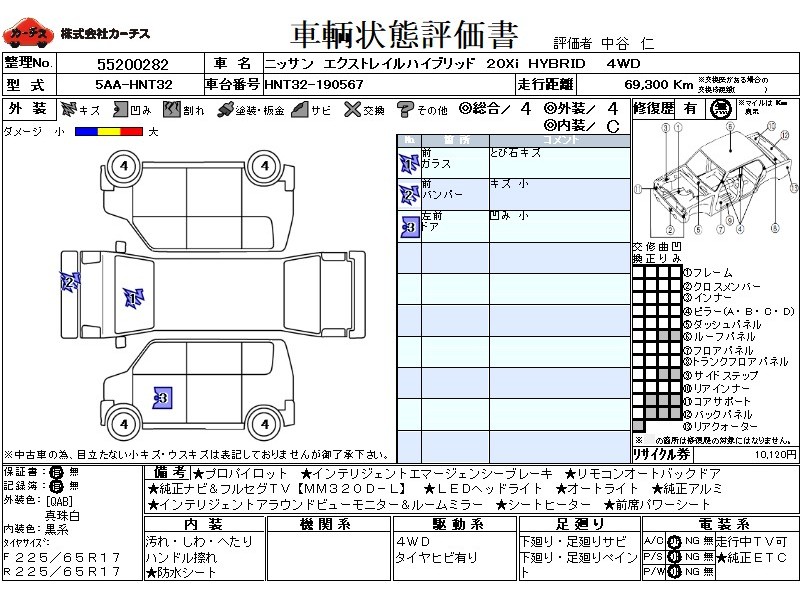This screenshot has height=600, width=800.
Task: Click the crack (割れ) legend icon
Action: (x=170, y=109)
